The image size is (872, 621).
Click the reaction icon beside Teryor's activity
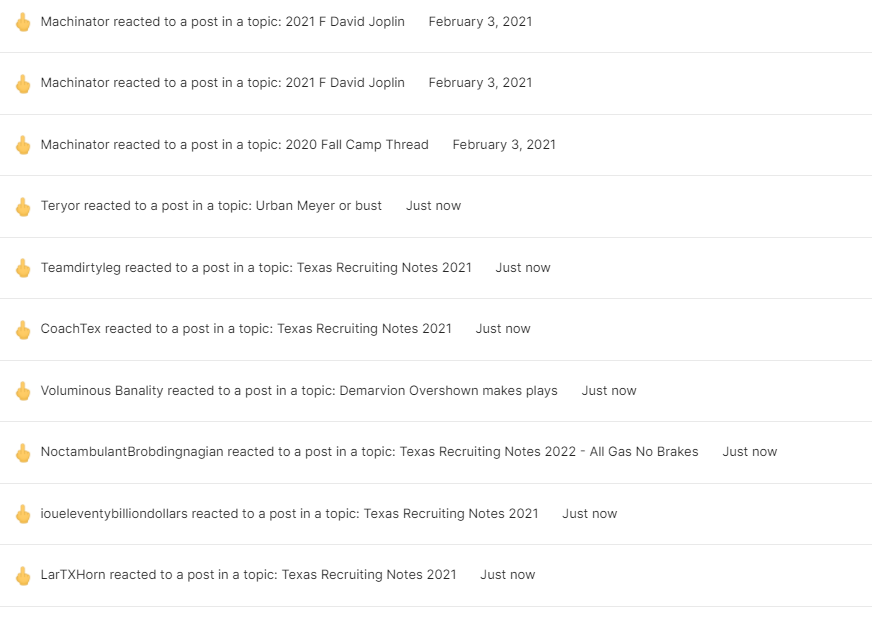click(23, 207)
